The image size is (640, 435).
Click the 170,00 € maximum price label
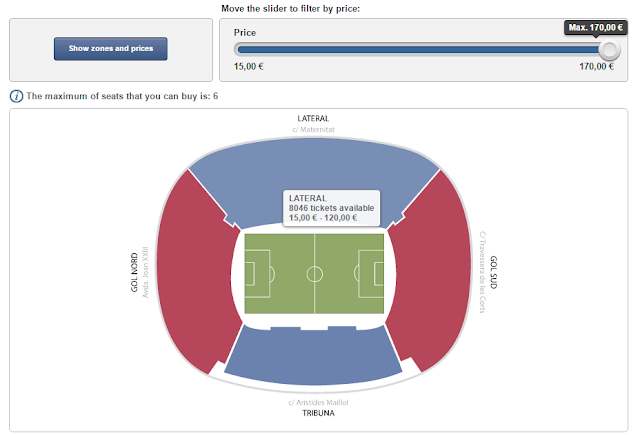coord(596,67)
